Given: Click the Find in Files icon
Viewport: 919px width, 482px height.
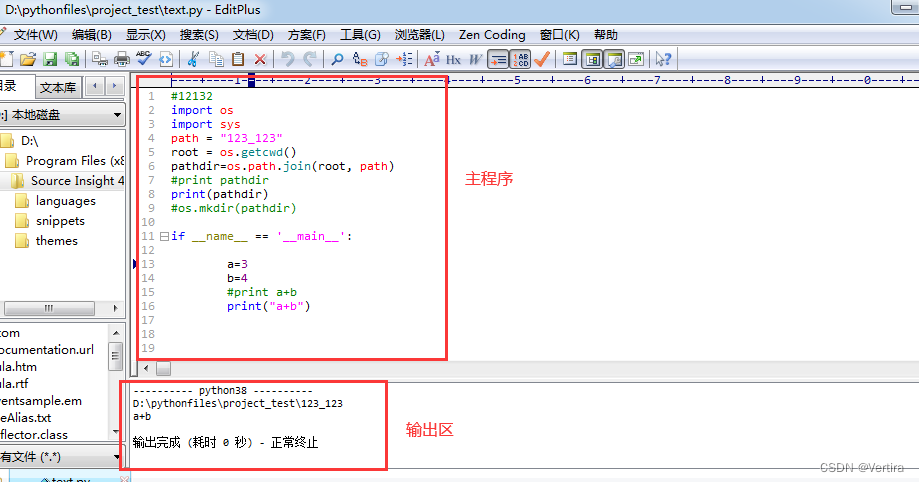Looking at the screenshot, I should pyautogui.click(x=382, y=59).
